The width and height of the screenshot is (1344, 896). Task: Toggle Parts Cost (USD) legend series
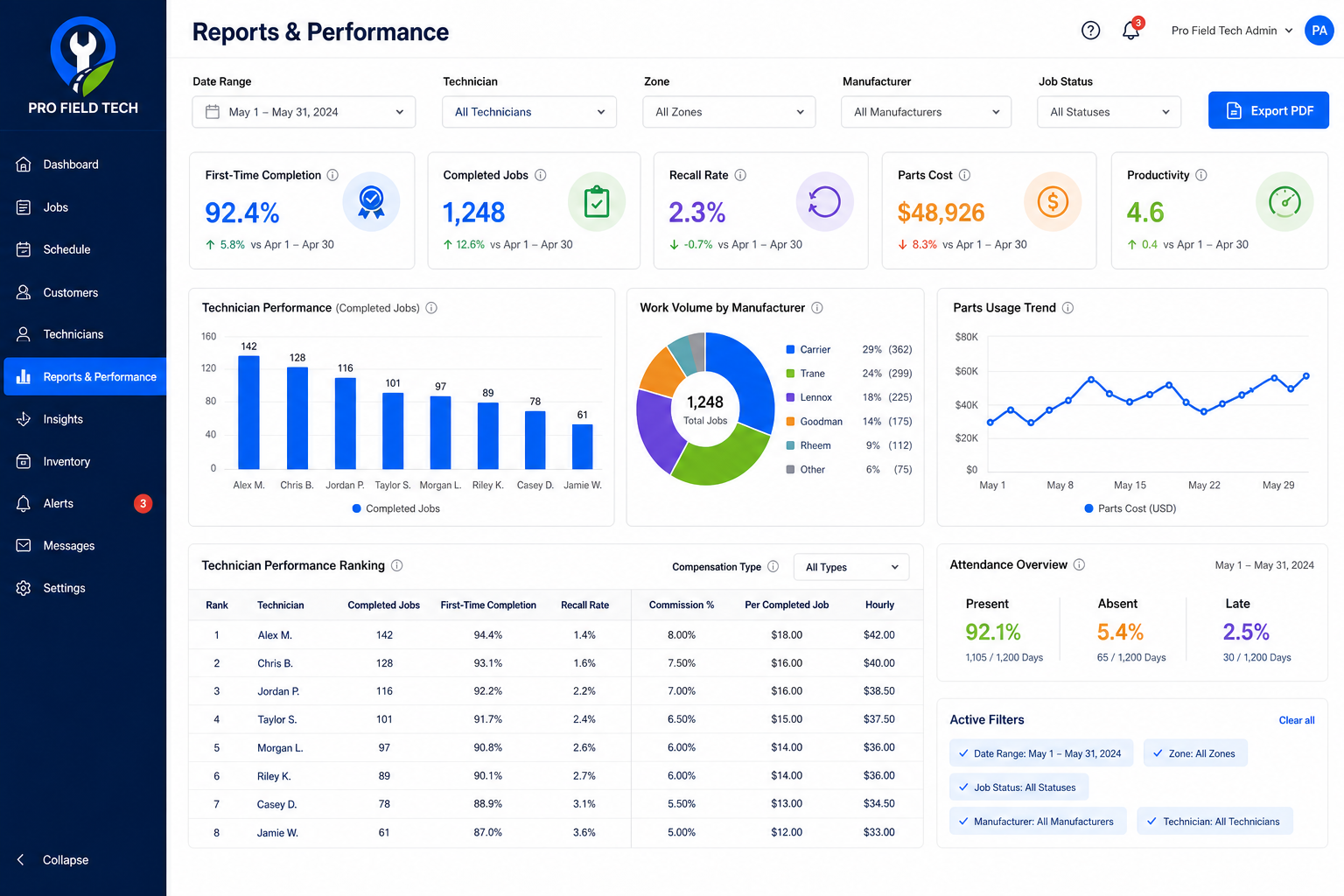(x=1130, y=508)
